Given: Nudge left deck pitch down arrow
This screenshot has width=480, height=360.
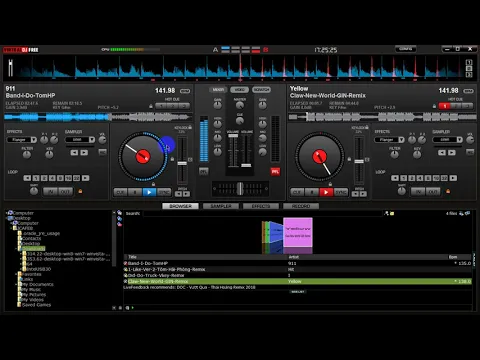Looking at the screenshot, I should pyautogui.click(x=179, y=194).
